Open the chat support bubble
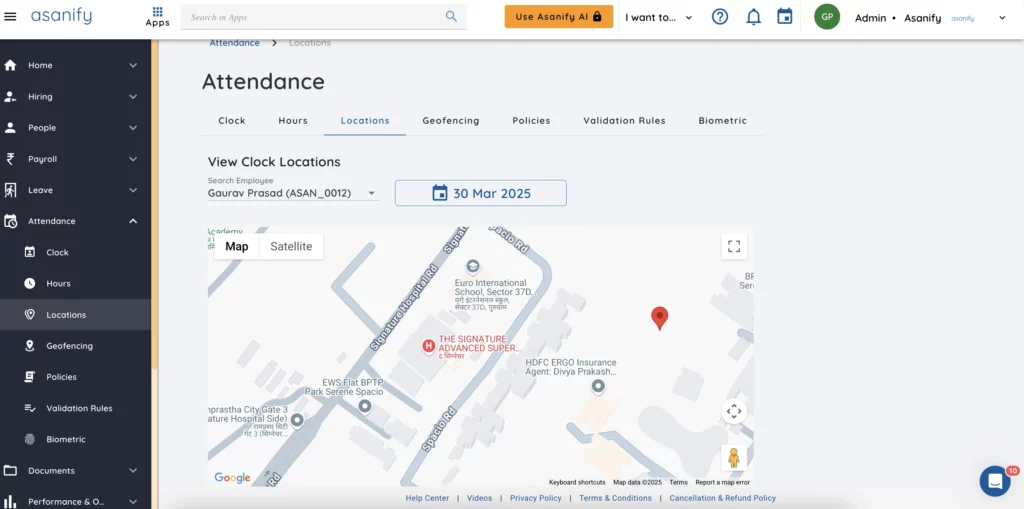1024x509 pixels. click(x=995, y=481)
